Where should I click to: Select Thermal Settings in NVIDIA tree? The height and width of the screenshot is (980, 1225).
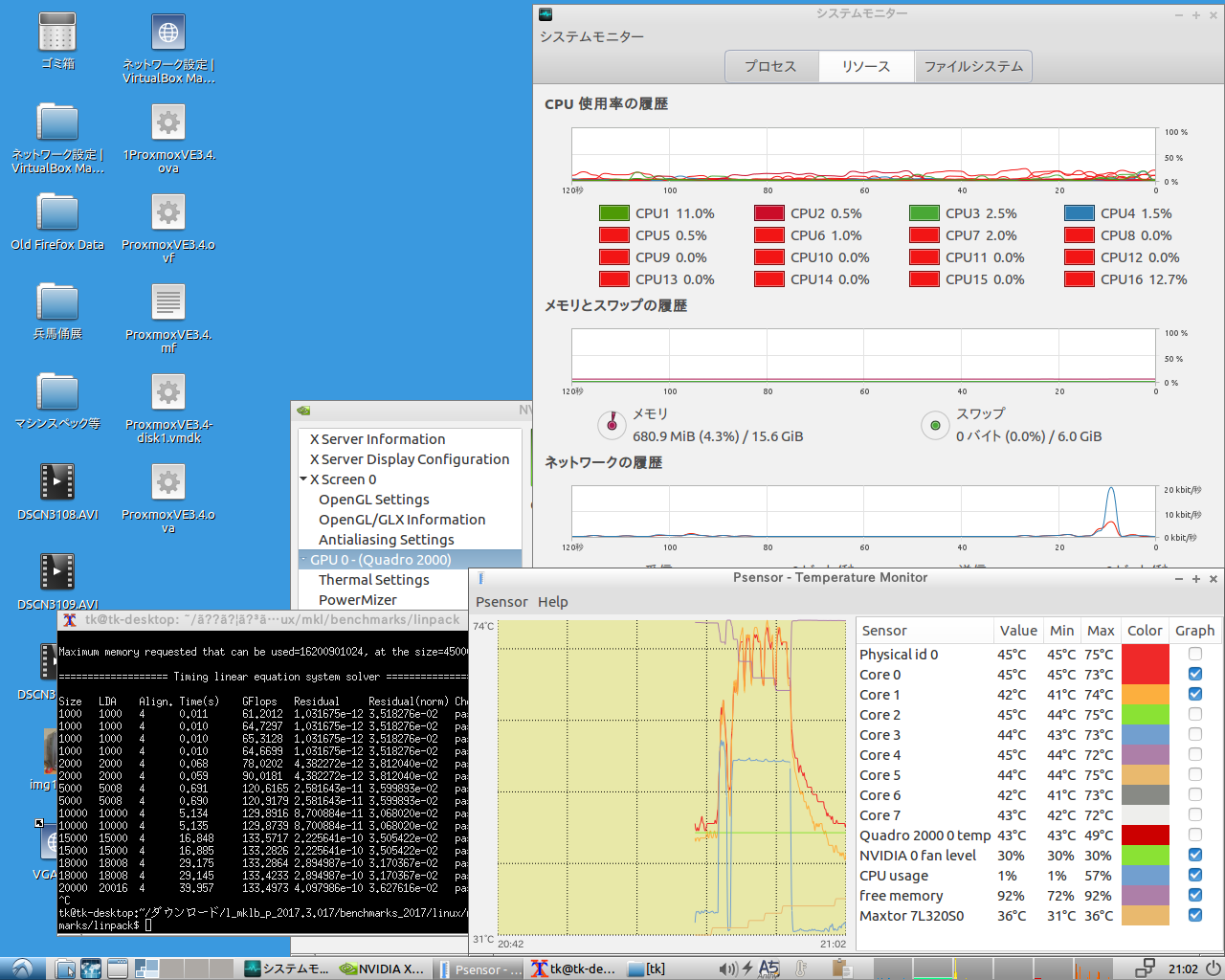(373, 580)
